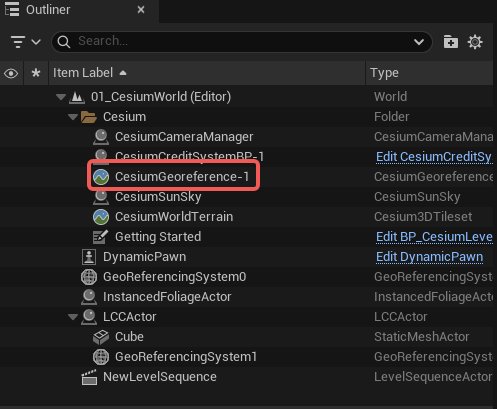Select CesiumCreditSystemBP-1 label

pyautogui.click(x=189, y=156)
